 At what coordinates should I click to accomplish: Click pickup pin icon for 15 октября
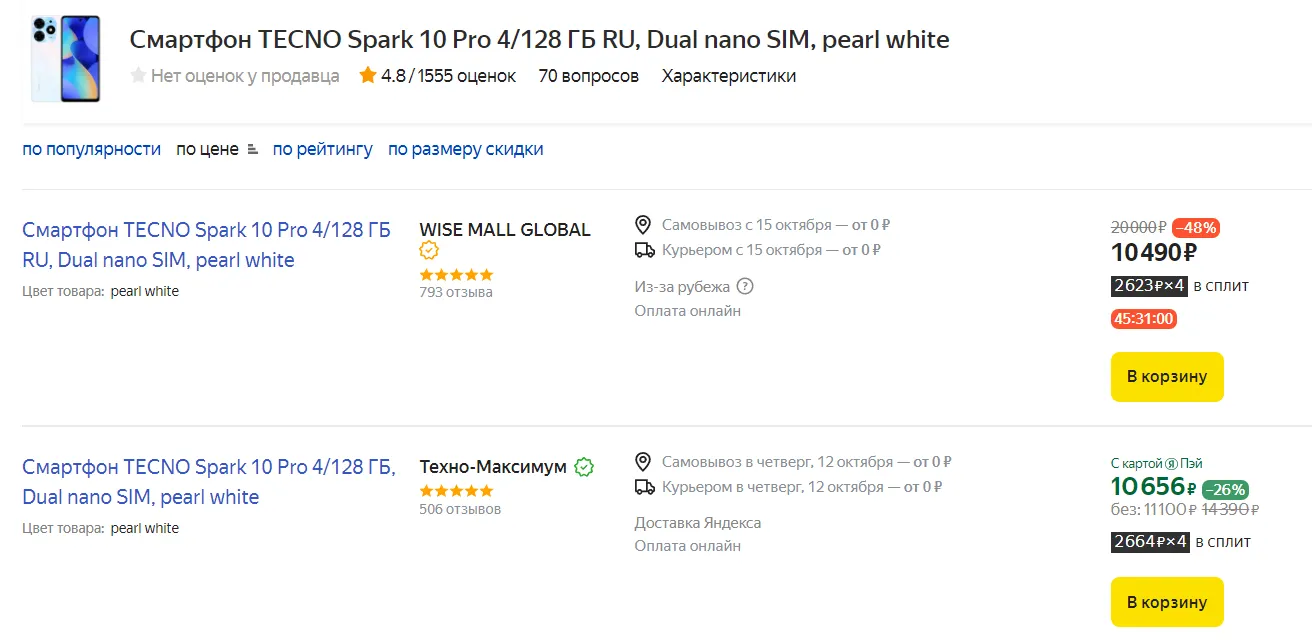[x=643, y=224]
